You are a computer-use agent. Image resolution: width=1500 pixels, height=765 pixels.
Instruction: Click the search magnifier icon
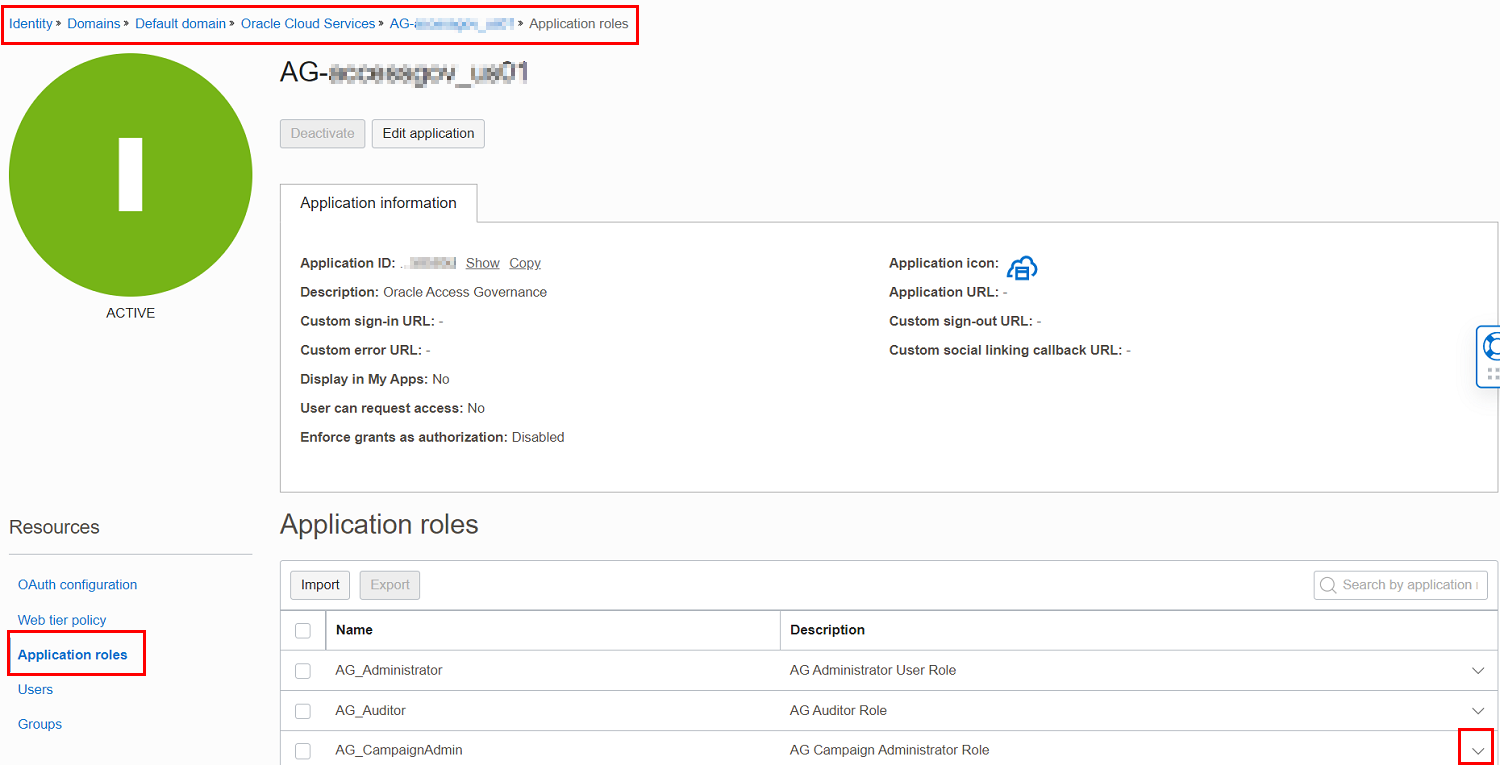coord(1328,585)
